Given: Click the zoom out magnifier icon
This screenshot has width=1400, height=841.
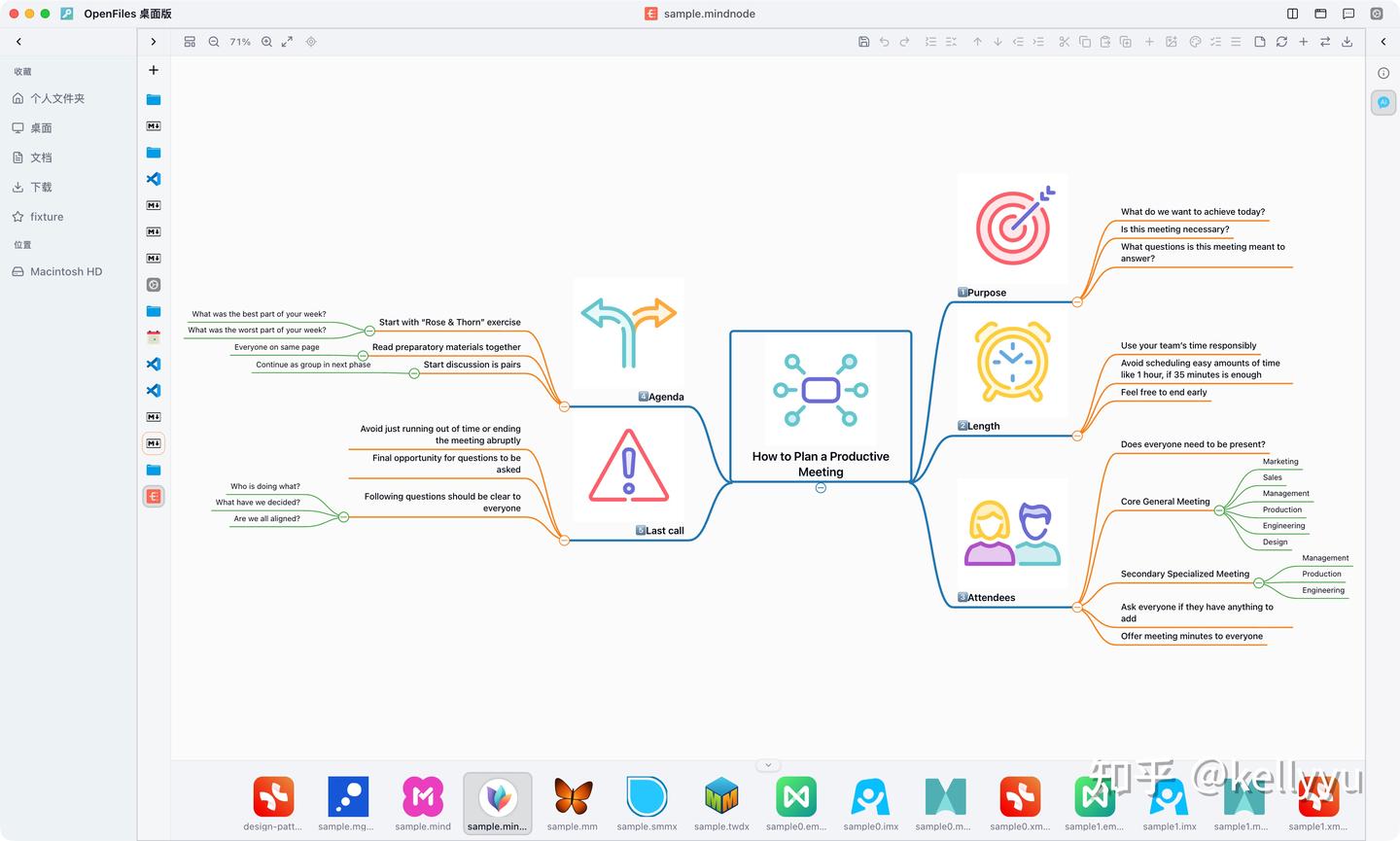Looking at the screenshot, I should point(214,42).
